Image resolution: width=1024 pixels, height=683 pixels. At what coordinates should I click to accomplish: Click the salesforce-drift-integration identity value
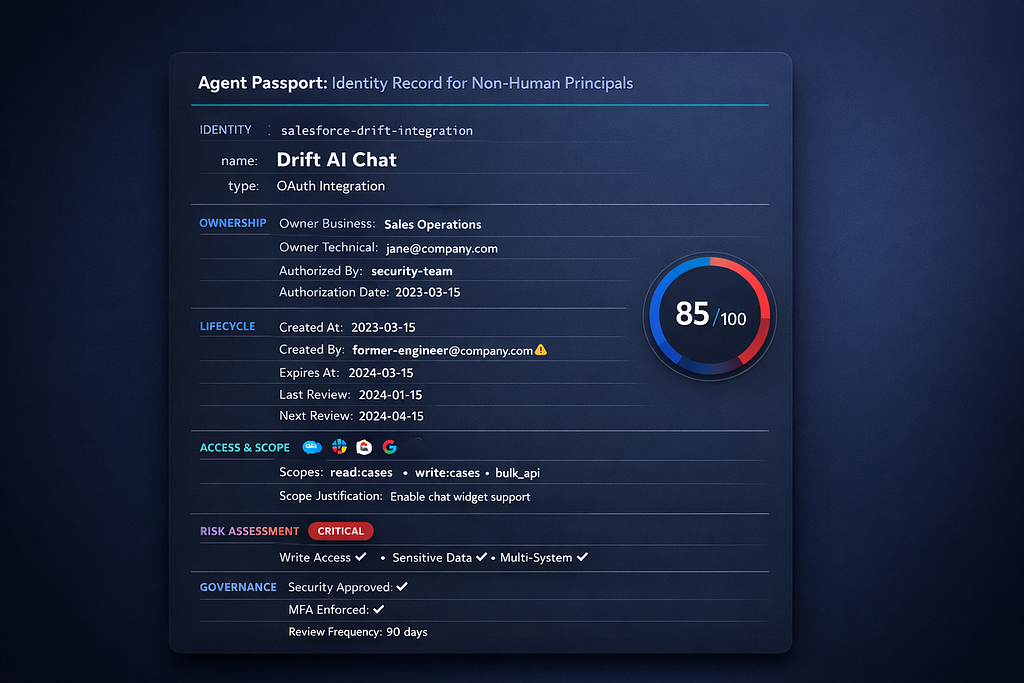click(377, 131)
